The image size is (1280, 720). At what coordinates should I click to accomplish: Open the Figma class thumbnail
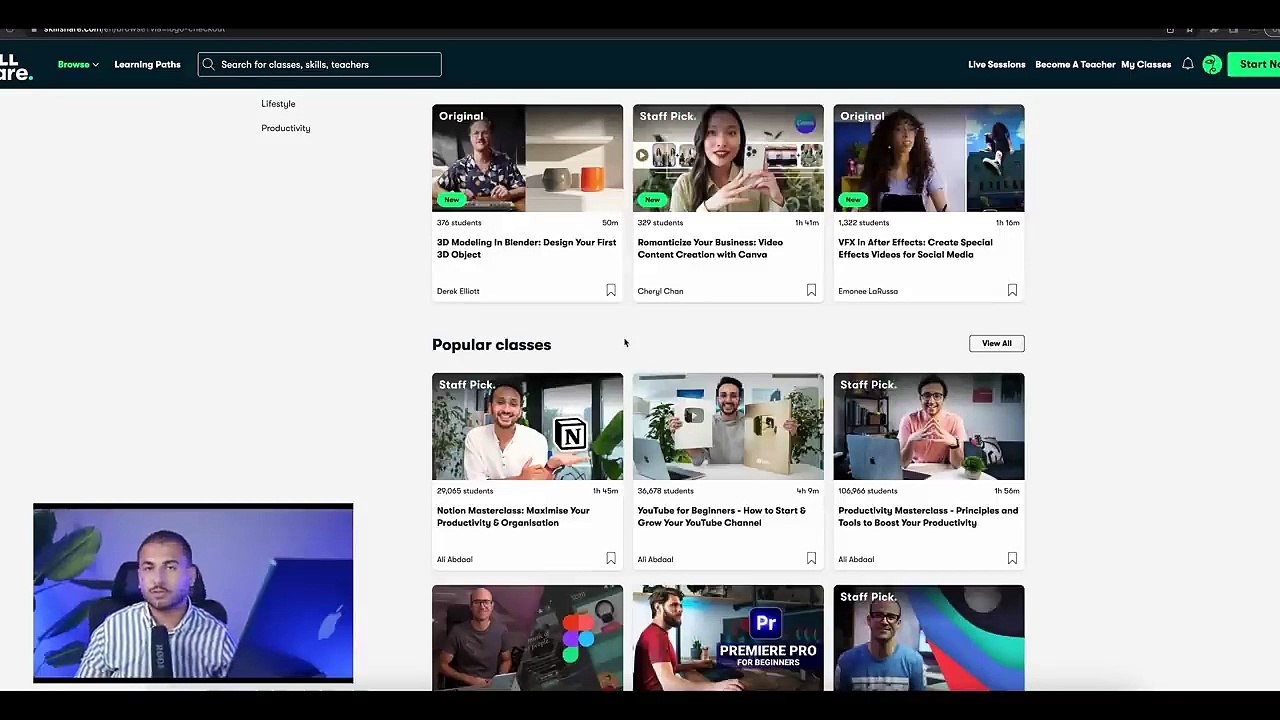pyautogui.click(x=527, y=638)
